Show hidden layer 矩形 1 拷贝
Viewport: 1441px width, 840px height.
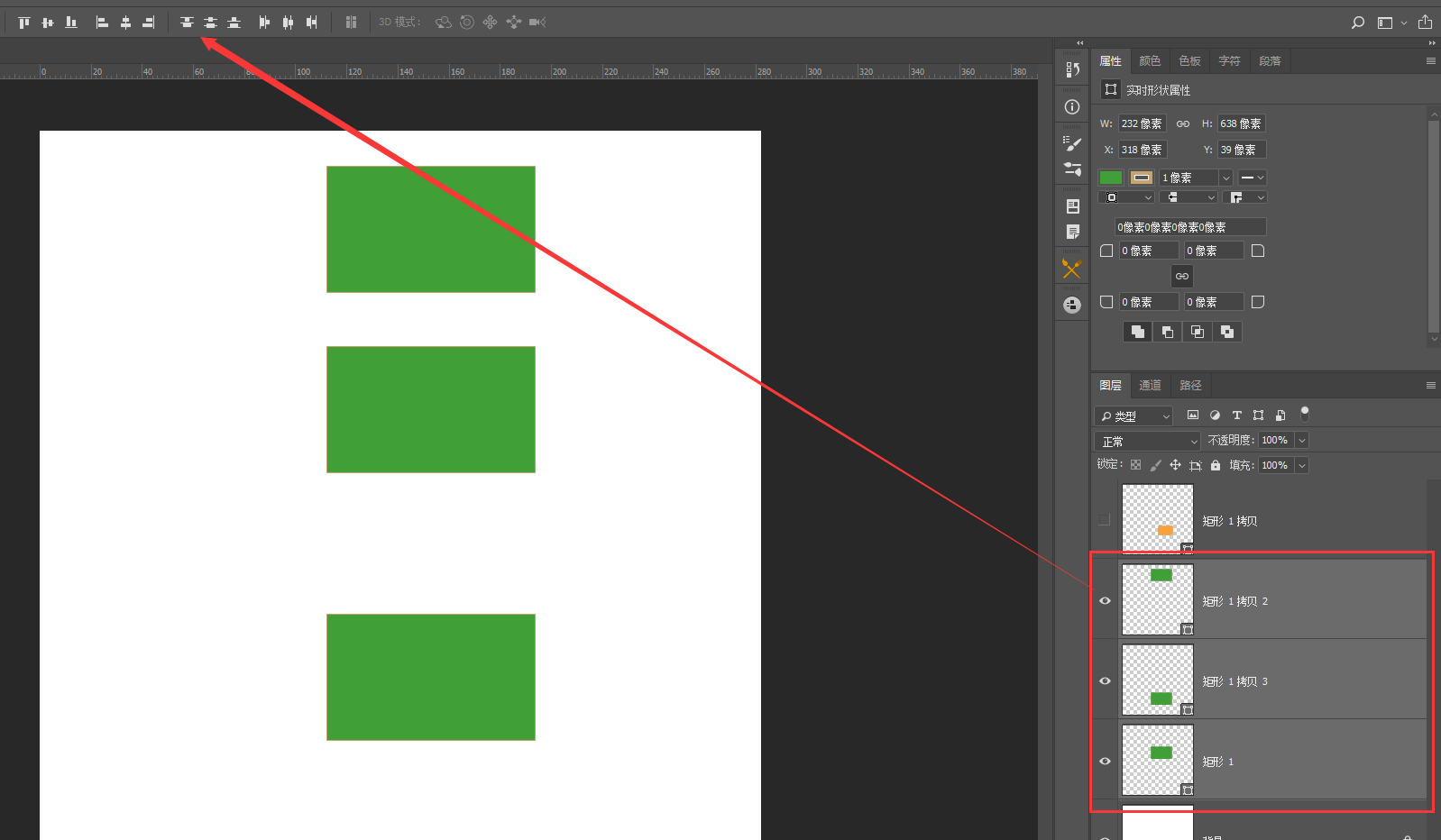coord(1105,520)
